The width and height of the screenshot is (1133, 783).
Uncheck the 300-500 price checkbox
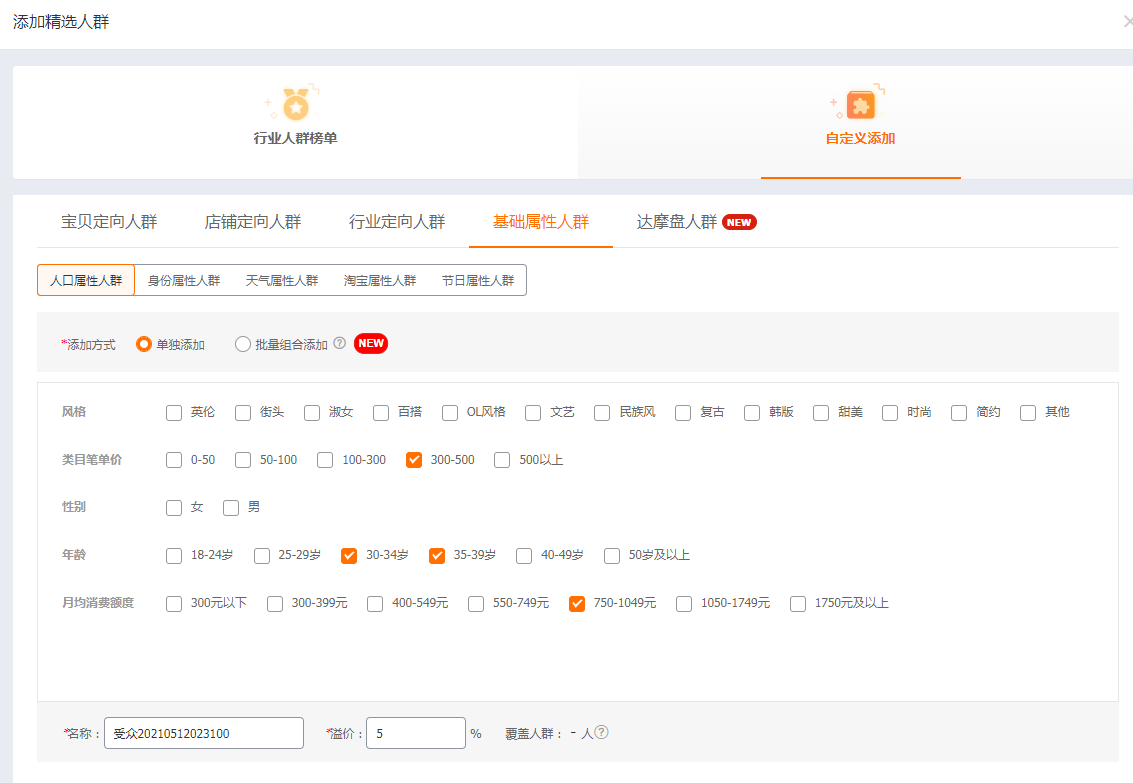[x=413, y=460]
